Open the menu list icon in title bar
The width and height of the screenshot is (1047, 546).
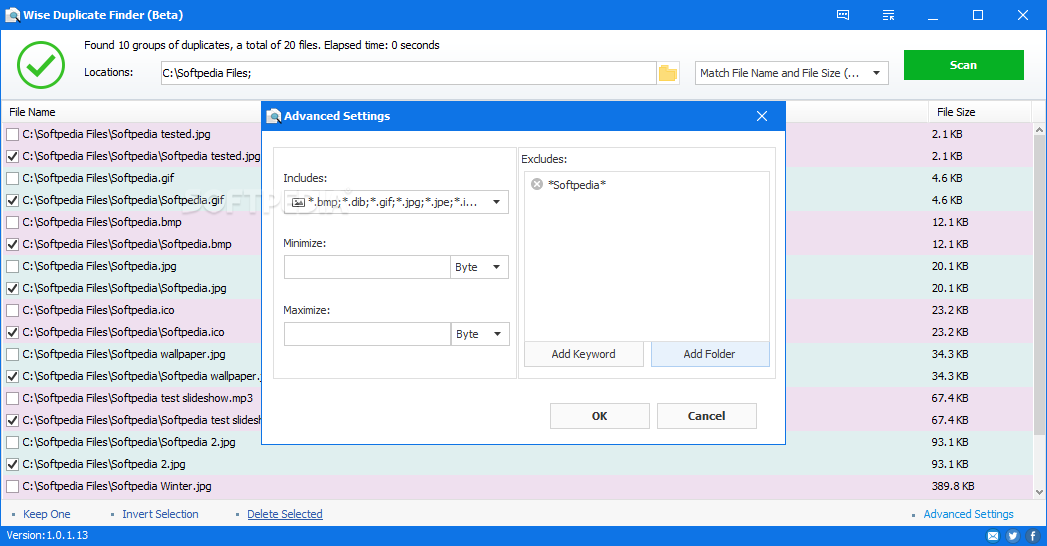[x=888, y=15]
